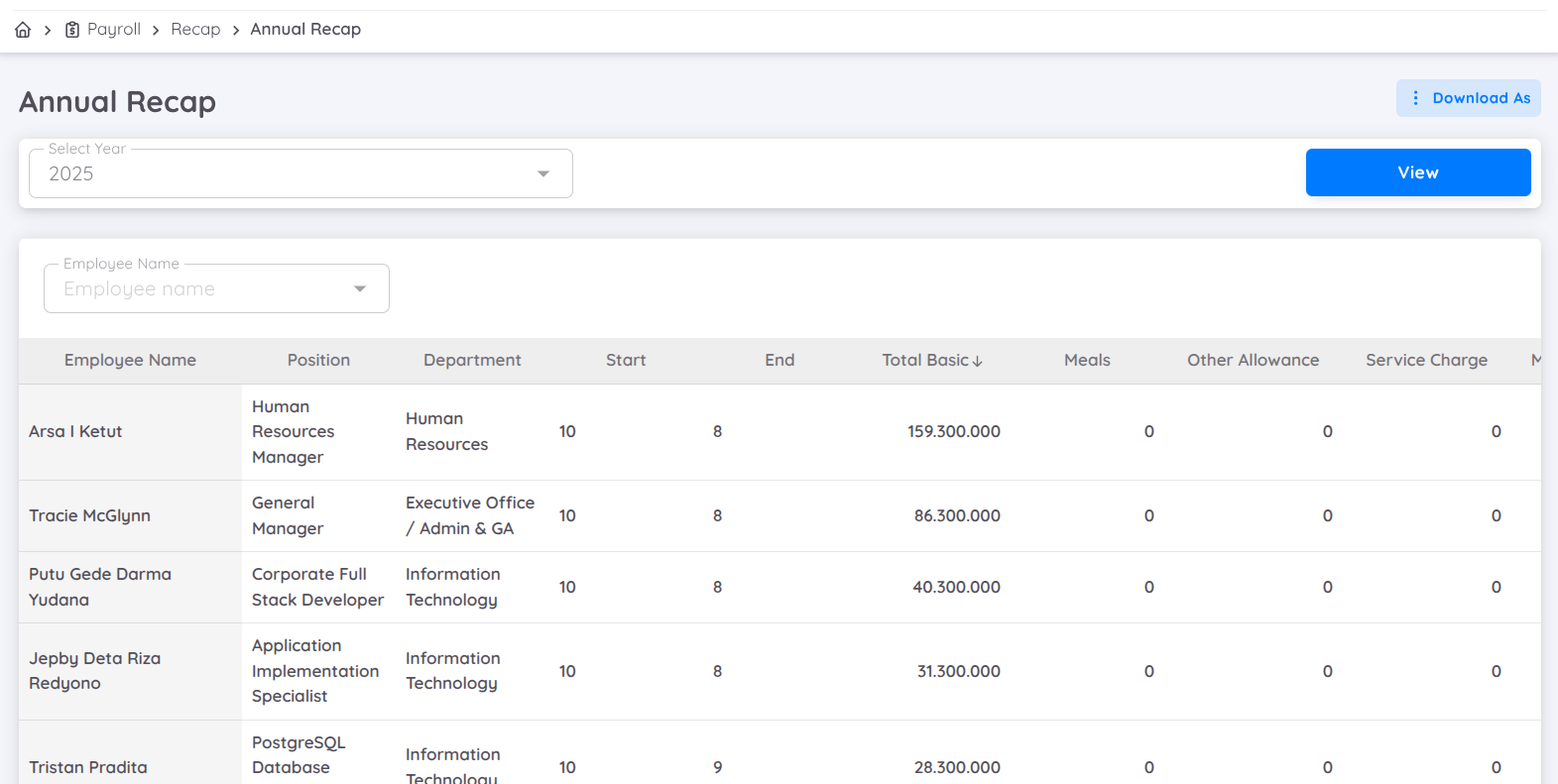Click the Department column header
The width and height of the screenshot is (1558, 784).
click(x=472, y=361)
